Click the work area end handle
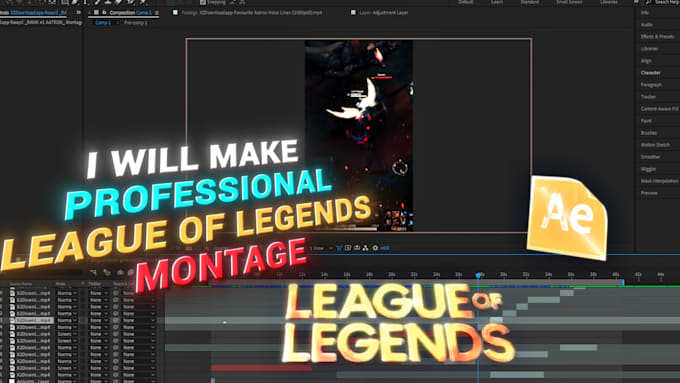This screenshot has width=680, height=383. coord(623,282)
